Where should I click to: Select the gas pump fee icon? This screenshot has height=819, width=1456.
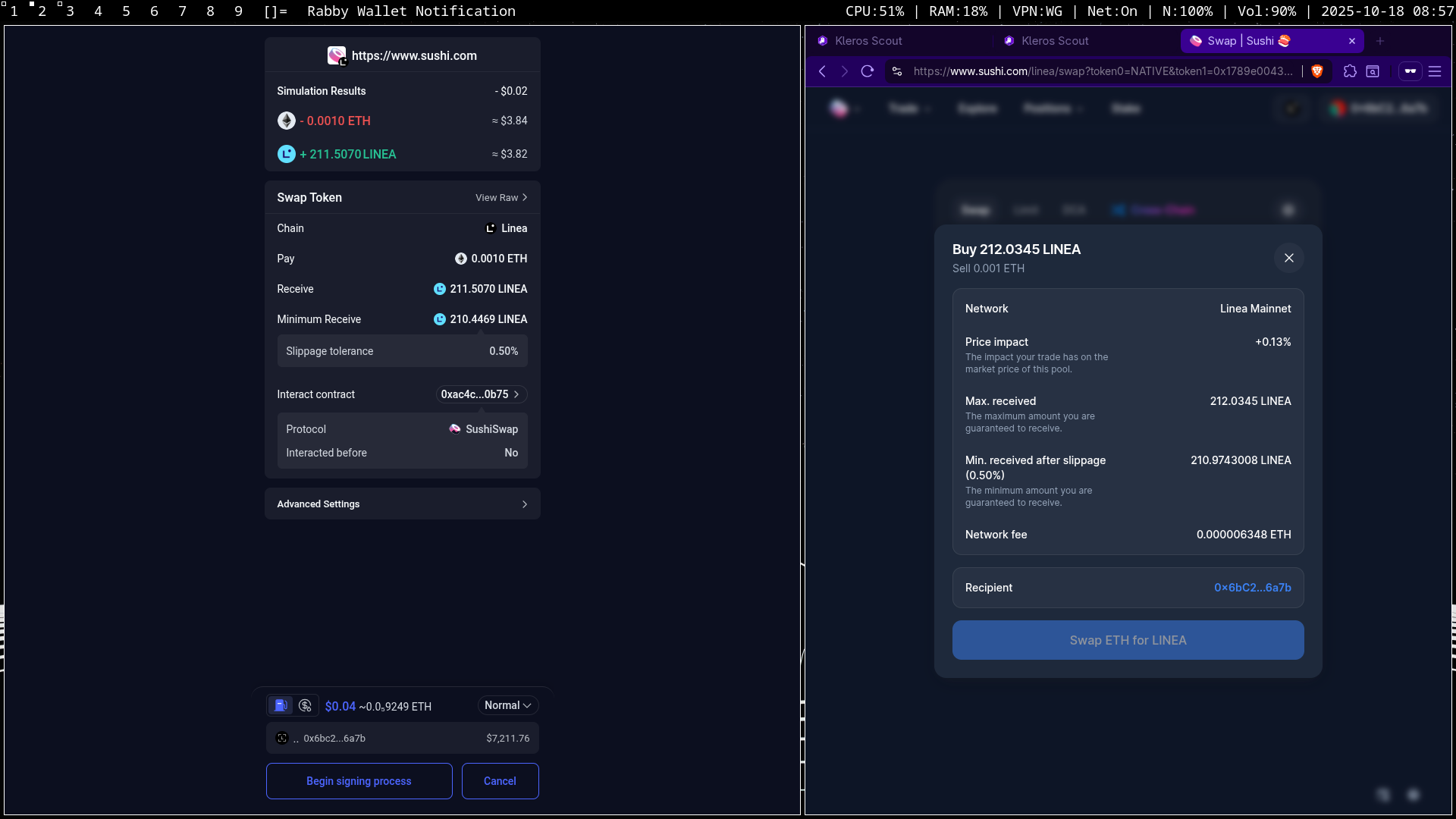coord(281,706)
